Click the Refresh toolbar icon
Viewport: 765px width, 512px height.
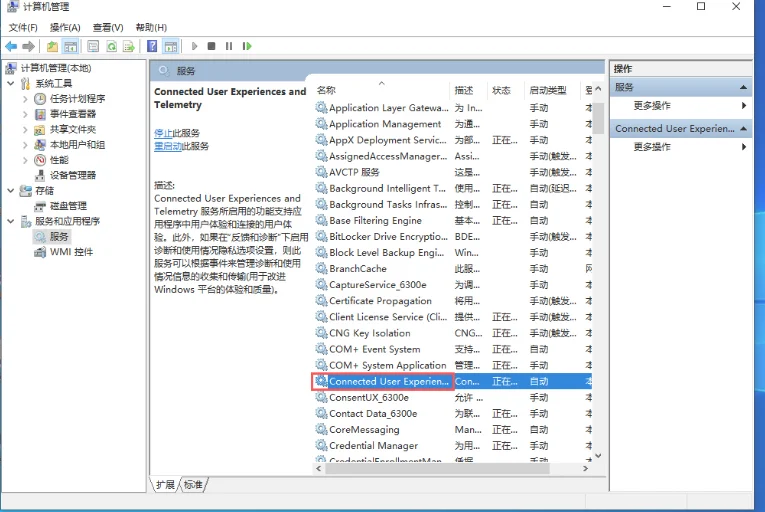(x=110, y=46)
